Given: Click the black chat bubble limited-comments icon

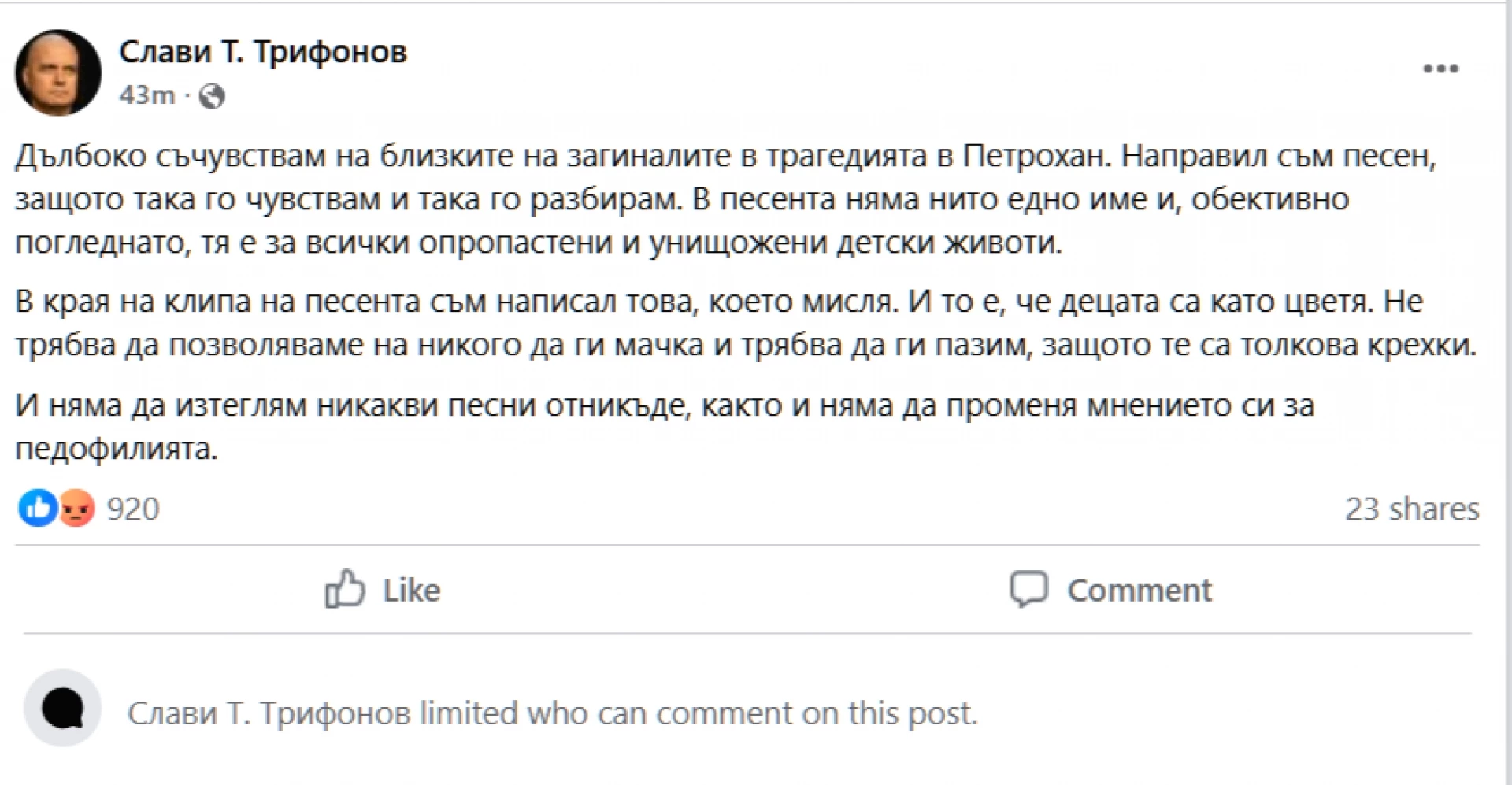Looking at the screenshot, I should [x=63, y=708].
